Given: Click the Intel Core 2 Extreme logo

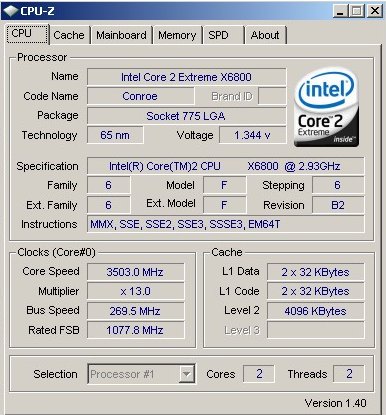Looking at the screenshot, I should (327, 107).
